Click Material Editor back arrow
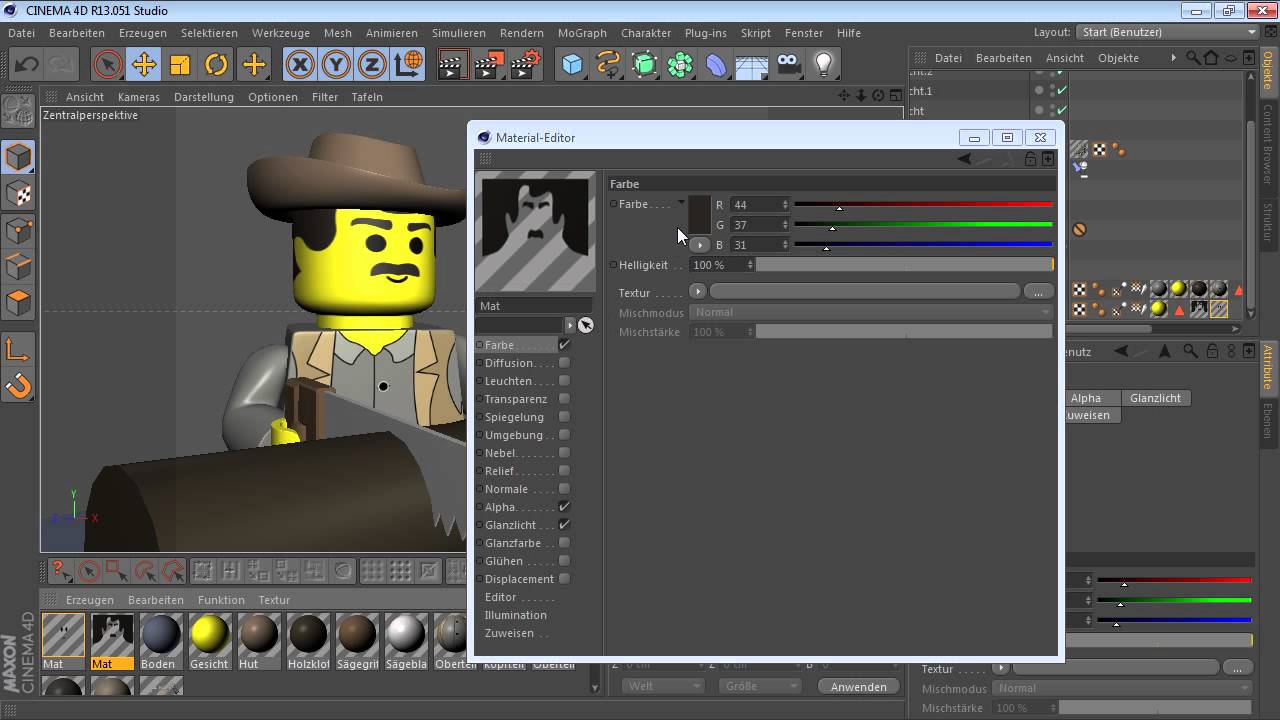The width and height of the screenshot is (1280, 720). 964,159
